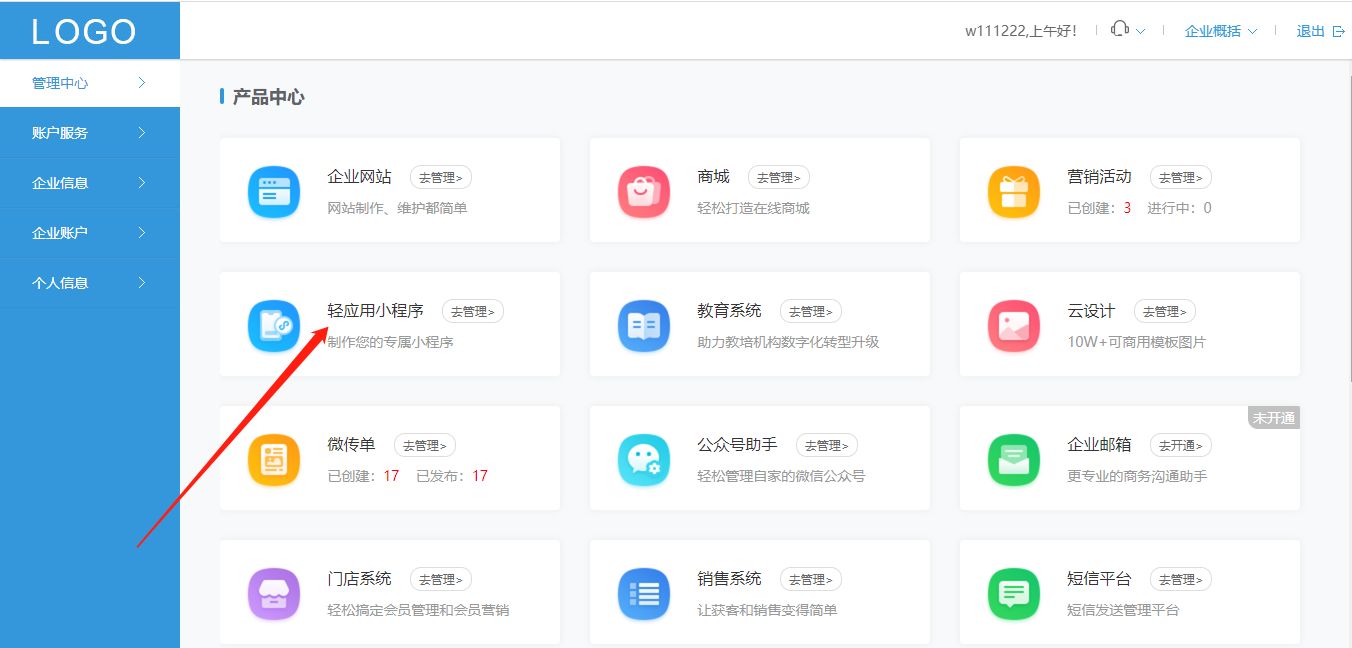Click the greeting w111222,上午好!

(x=1021, y=31)
